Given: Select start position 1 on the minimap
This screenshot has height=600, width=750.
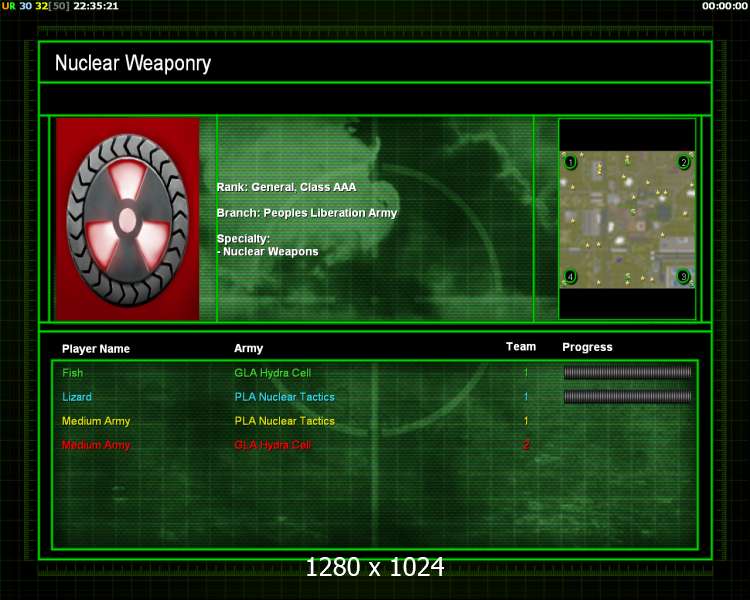Looking at the screenshot, I should tap(570, 162).
